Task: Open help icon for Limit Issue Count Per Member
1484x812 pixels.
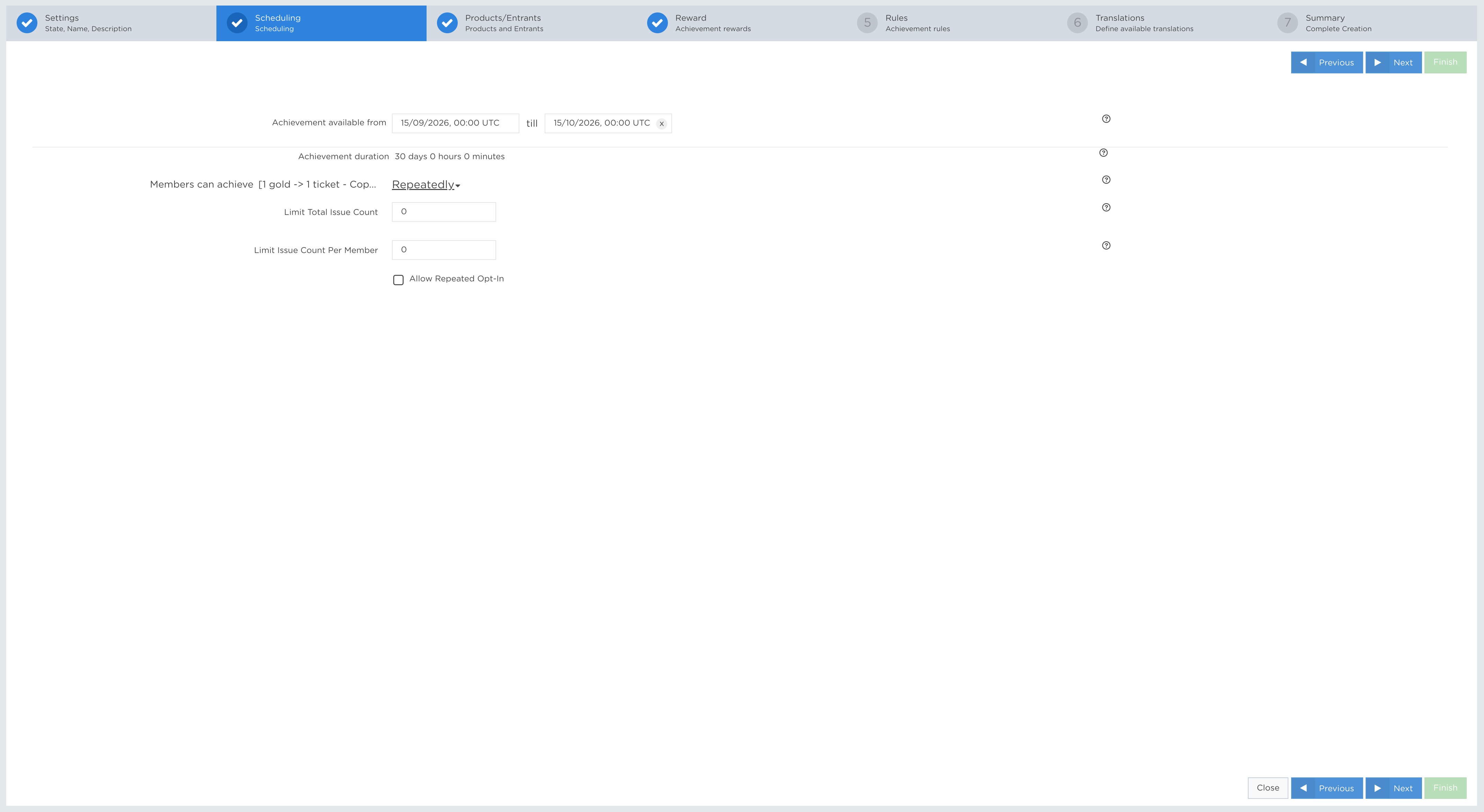Action: coord(1106,245)
